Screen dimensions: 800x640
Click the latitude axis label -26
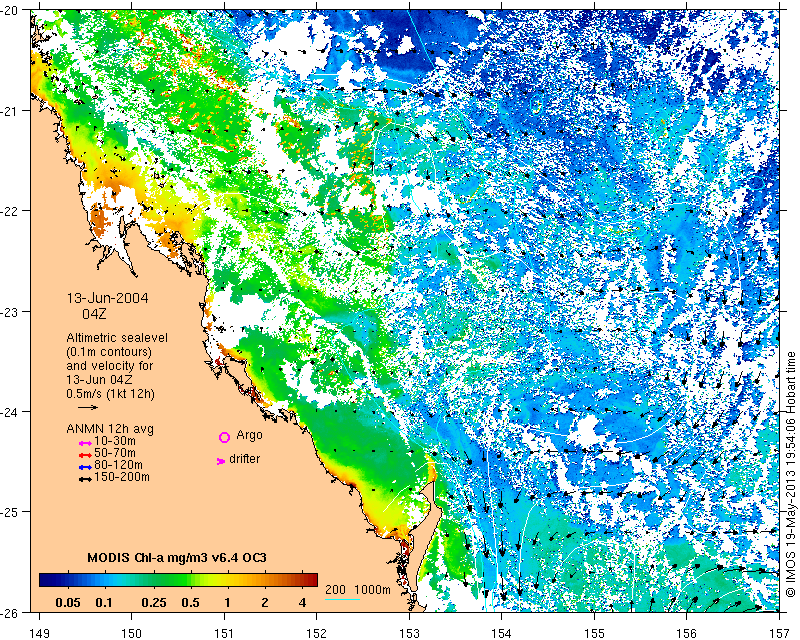(x=9, y=611)
